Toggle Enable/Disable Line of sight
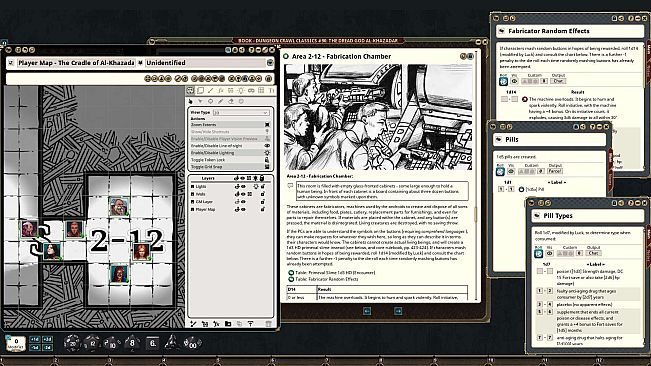This screenshot has width=651, height=366. click(230, 146)
